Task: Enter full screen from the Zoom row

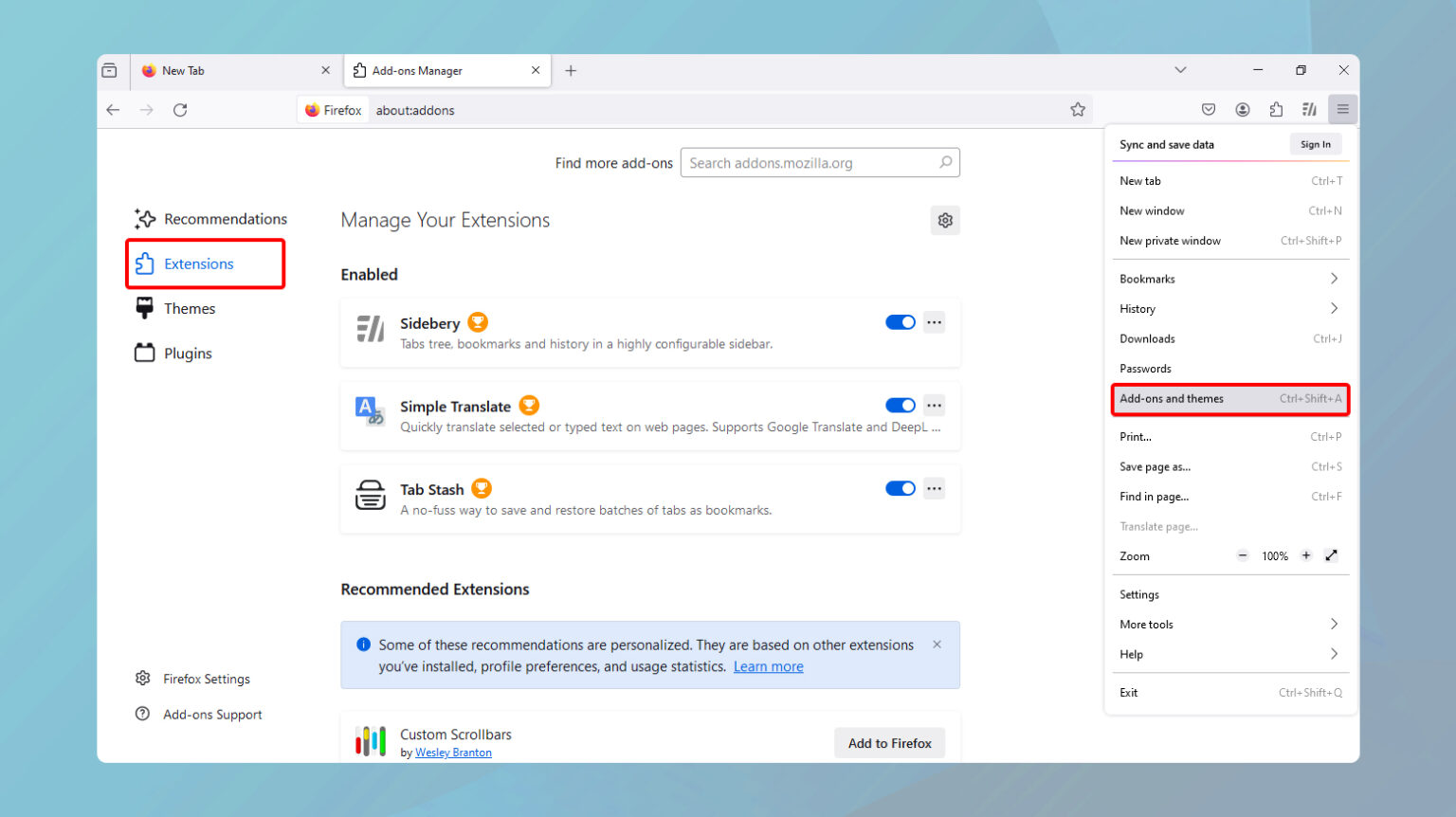Action: pos(1331,555)
